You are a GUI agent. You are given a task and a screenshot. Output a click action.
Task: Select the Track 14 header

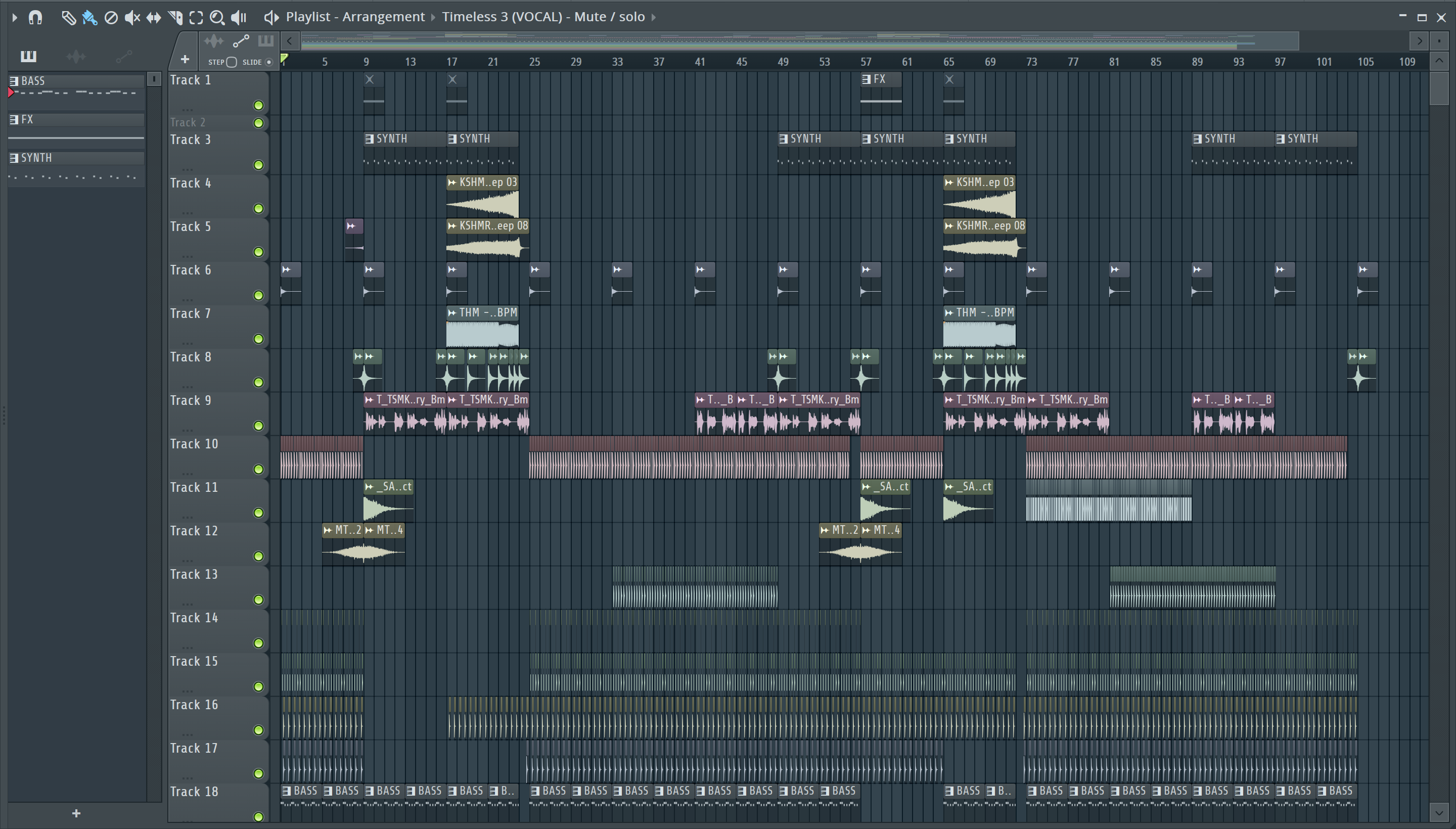[x=218, y=630]
